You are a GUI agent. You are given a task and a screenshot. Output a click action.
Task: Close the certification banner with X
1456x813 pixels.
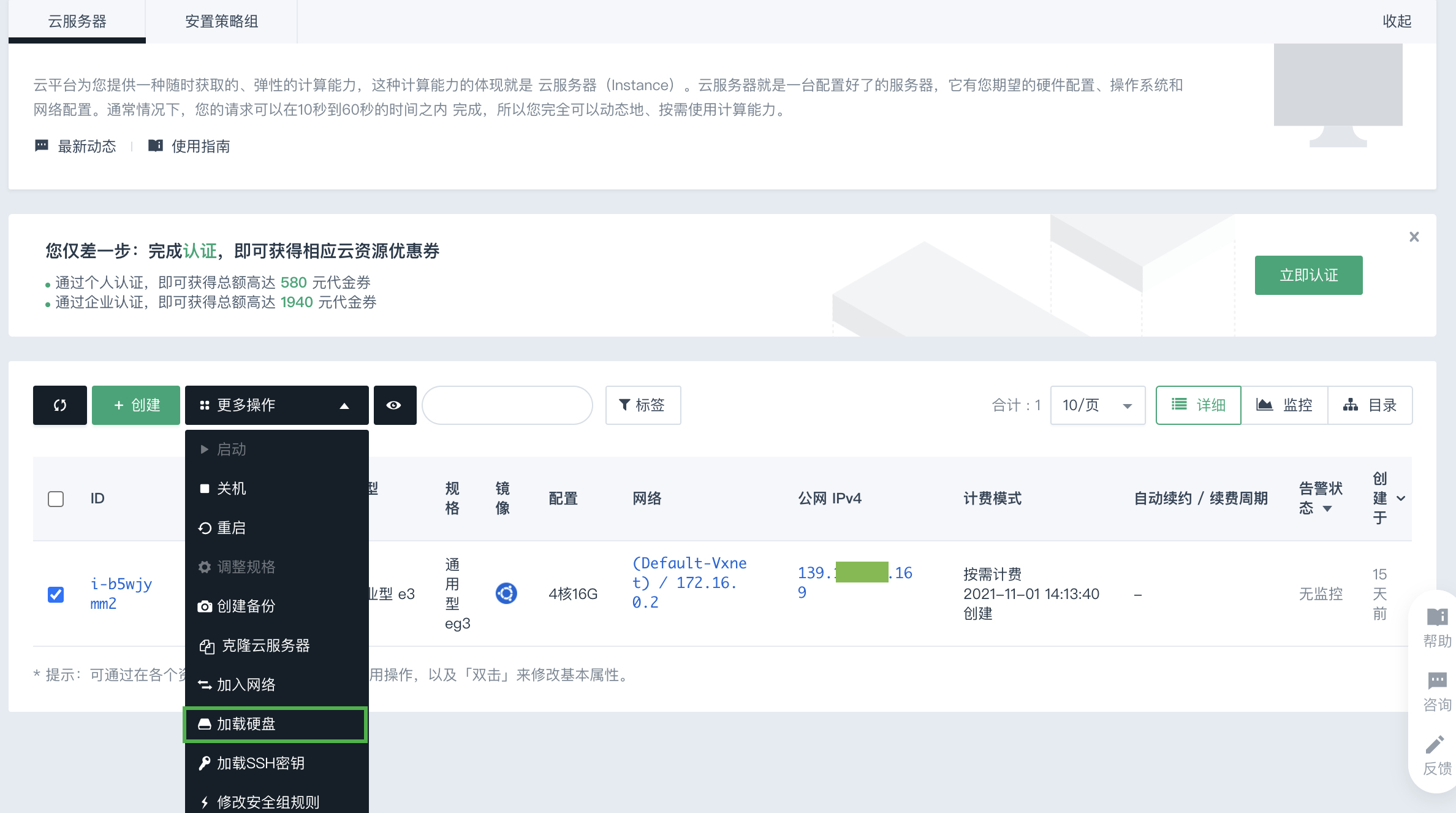tap(1414, 237)
